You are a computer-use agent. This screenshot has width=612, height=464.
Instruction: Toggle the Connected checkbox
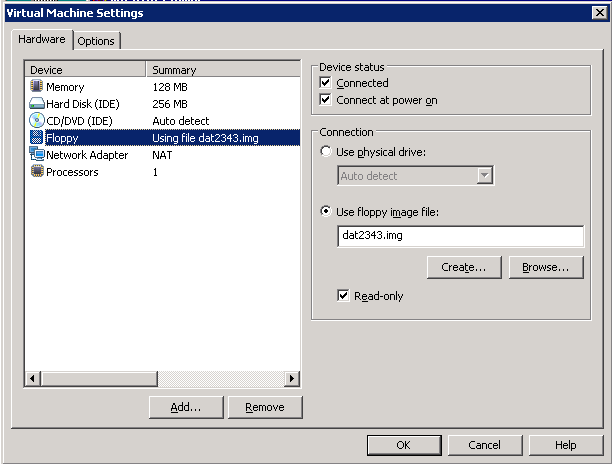pyautogui.click(x=326, y=83)
